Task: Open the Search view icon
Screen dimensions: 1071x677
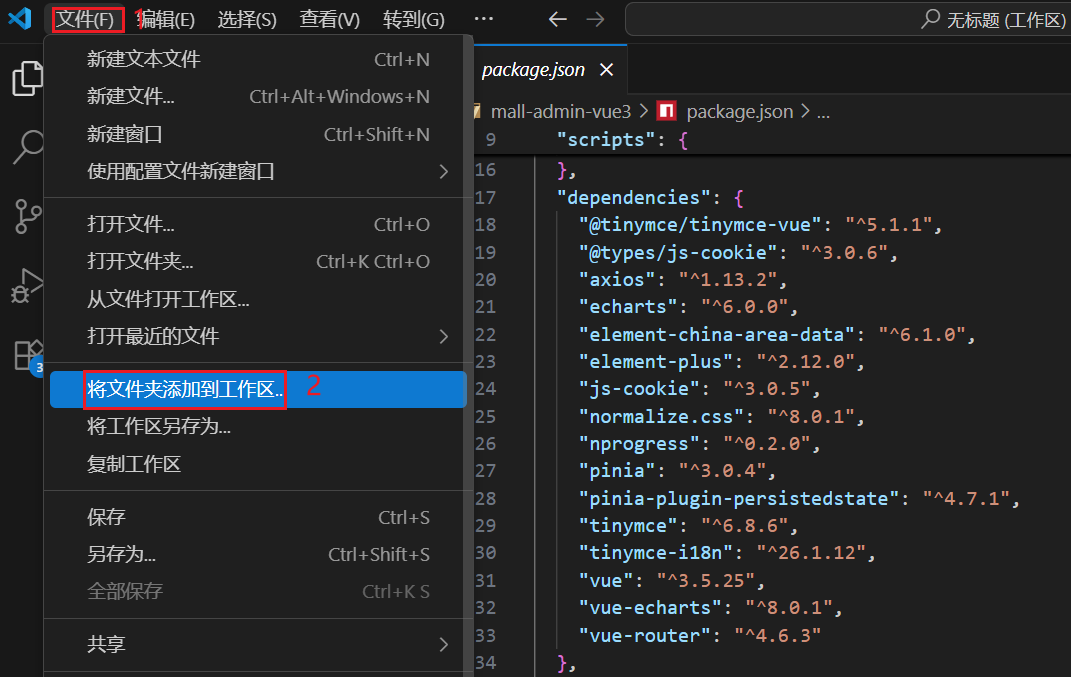Action: click(27, 147)
